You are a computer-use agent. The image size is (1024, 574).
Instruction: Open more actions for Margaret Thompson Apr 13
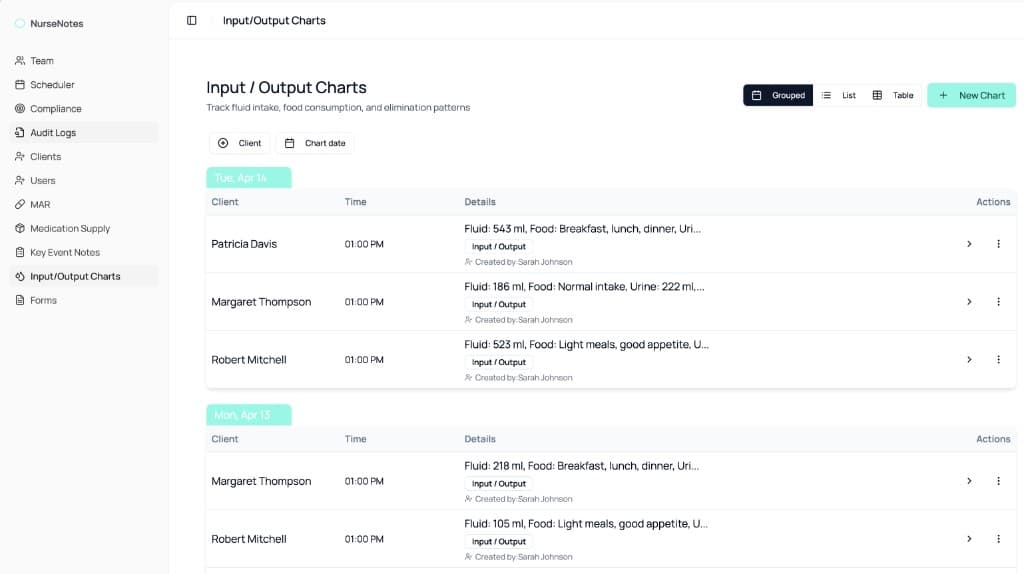point(998,481)
